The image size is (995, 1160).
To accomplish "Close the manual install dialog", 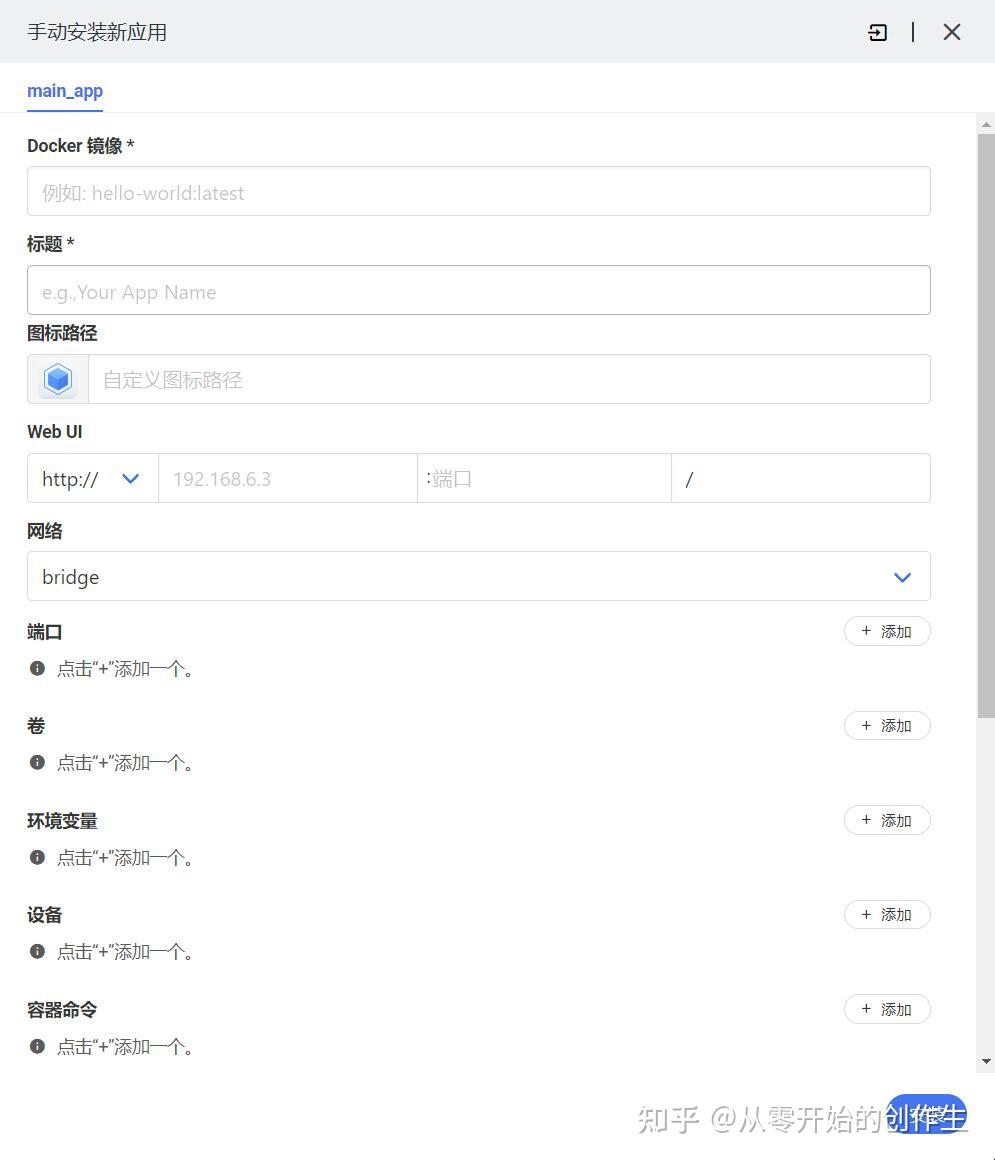I will pos(951,33).
